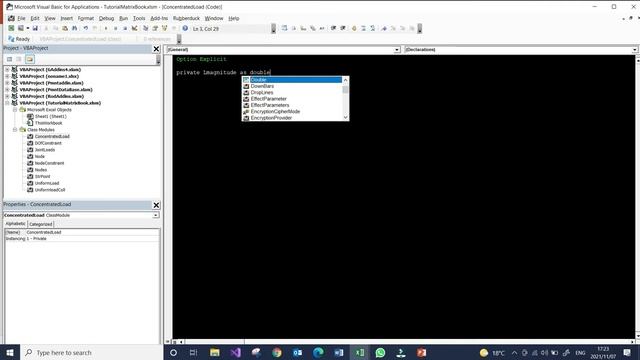Click the Reset stop icon in toolbar
Screen dimensions: 640x360
[x=125, y=28]
